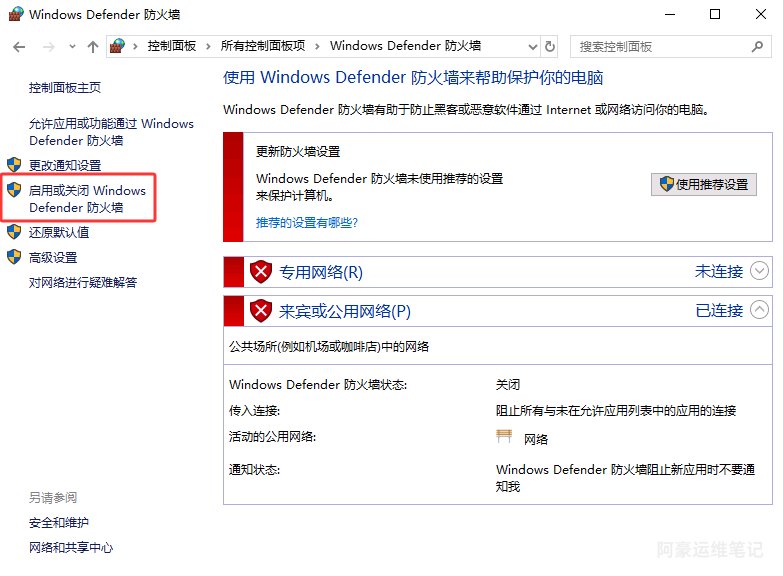Image resolution: width=783 pixels, height=576 pixels.
Task: Open the 推荐的设置有哪些? link
Action: point(306,223)
